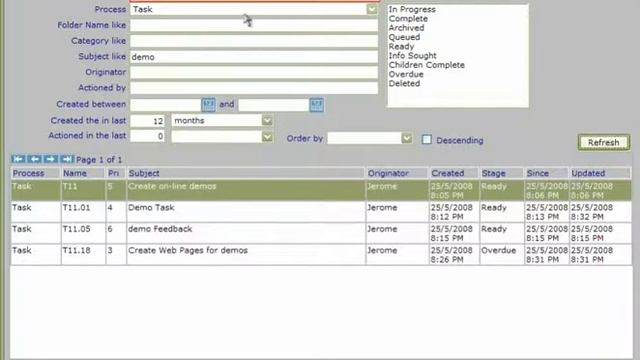
Task: Select the demo Feedback row subject
Action: (160, 229)
